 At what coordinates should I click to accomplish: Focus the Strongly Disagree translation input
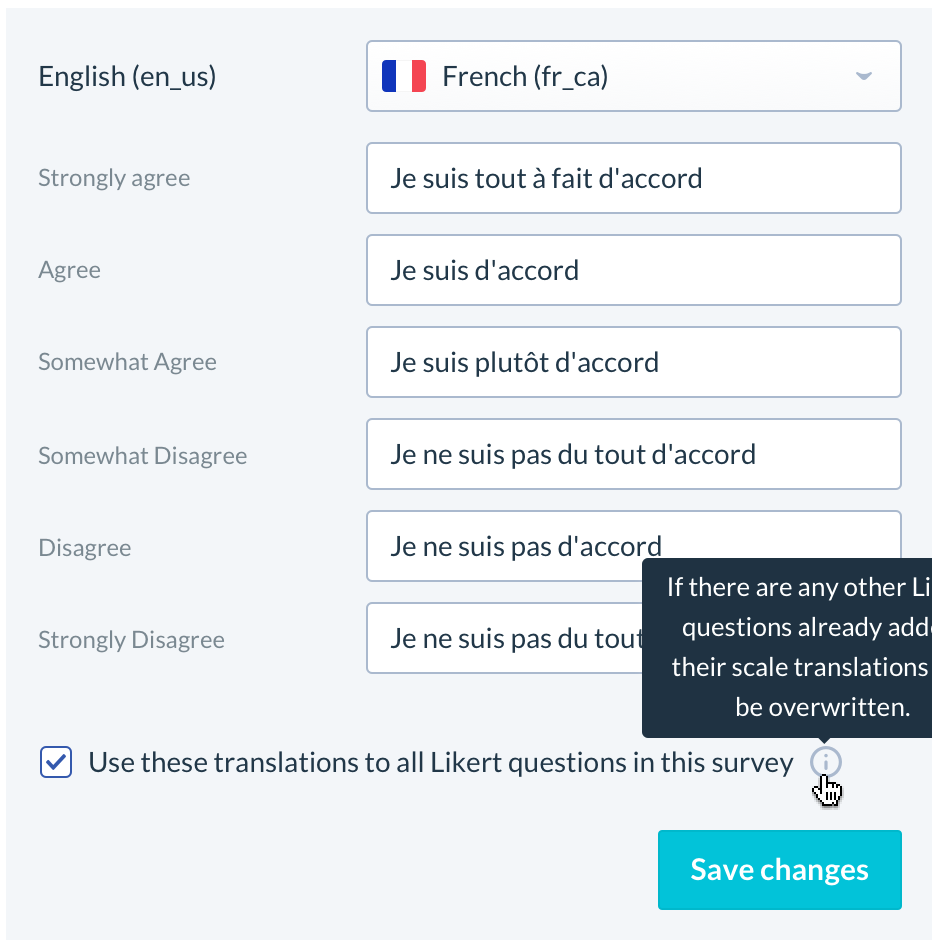pos(504,638)
